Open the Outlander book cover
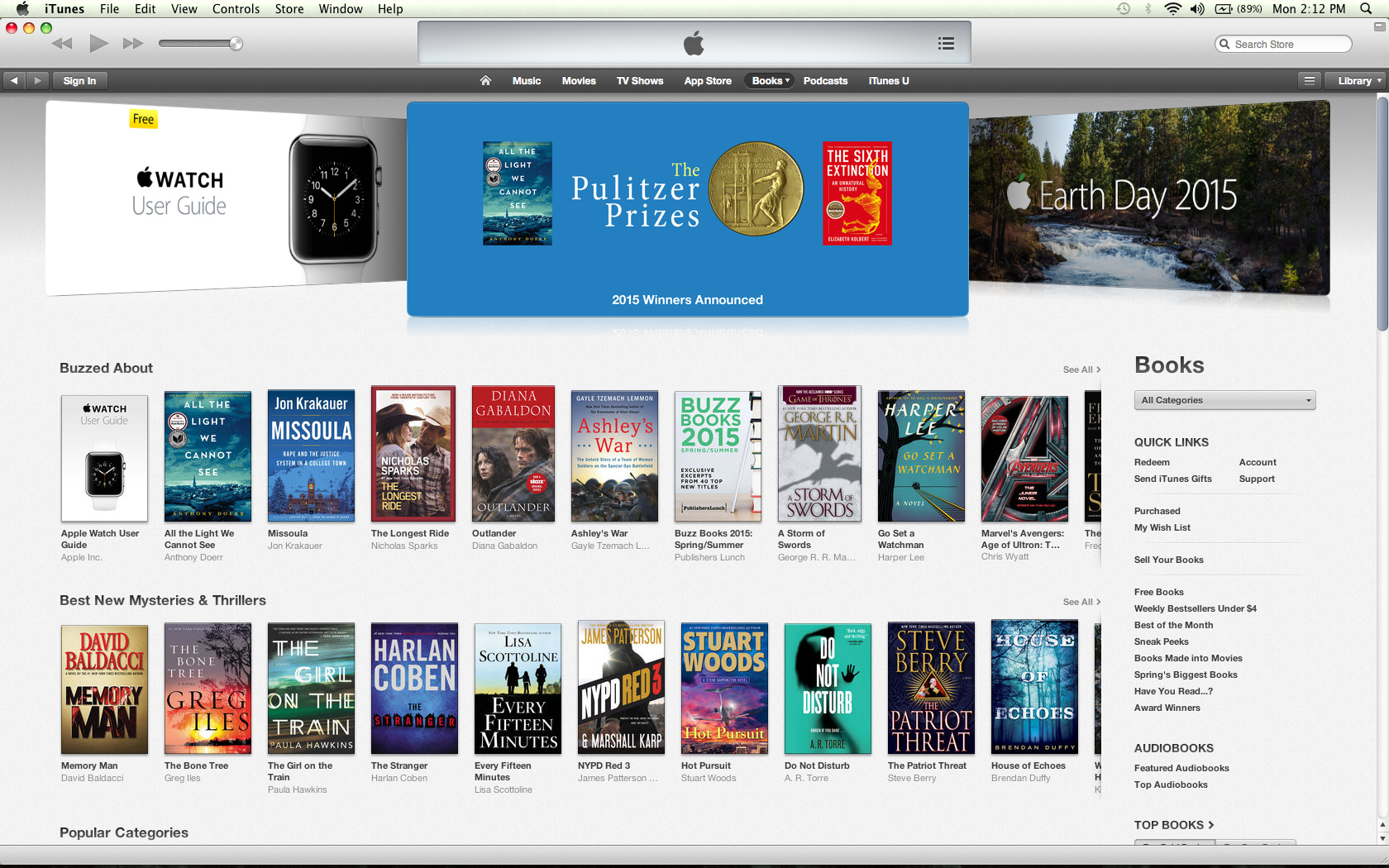The width and height of the screenshot is (1389, 868). point(513,453)
